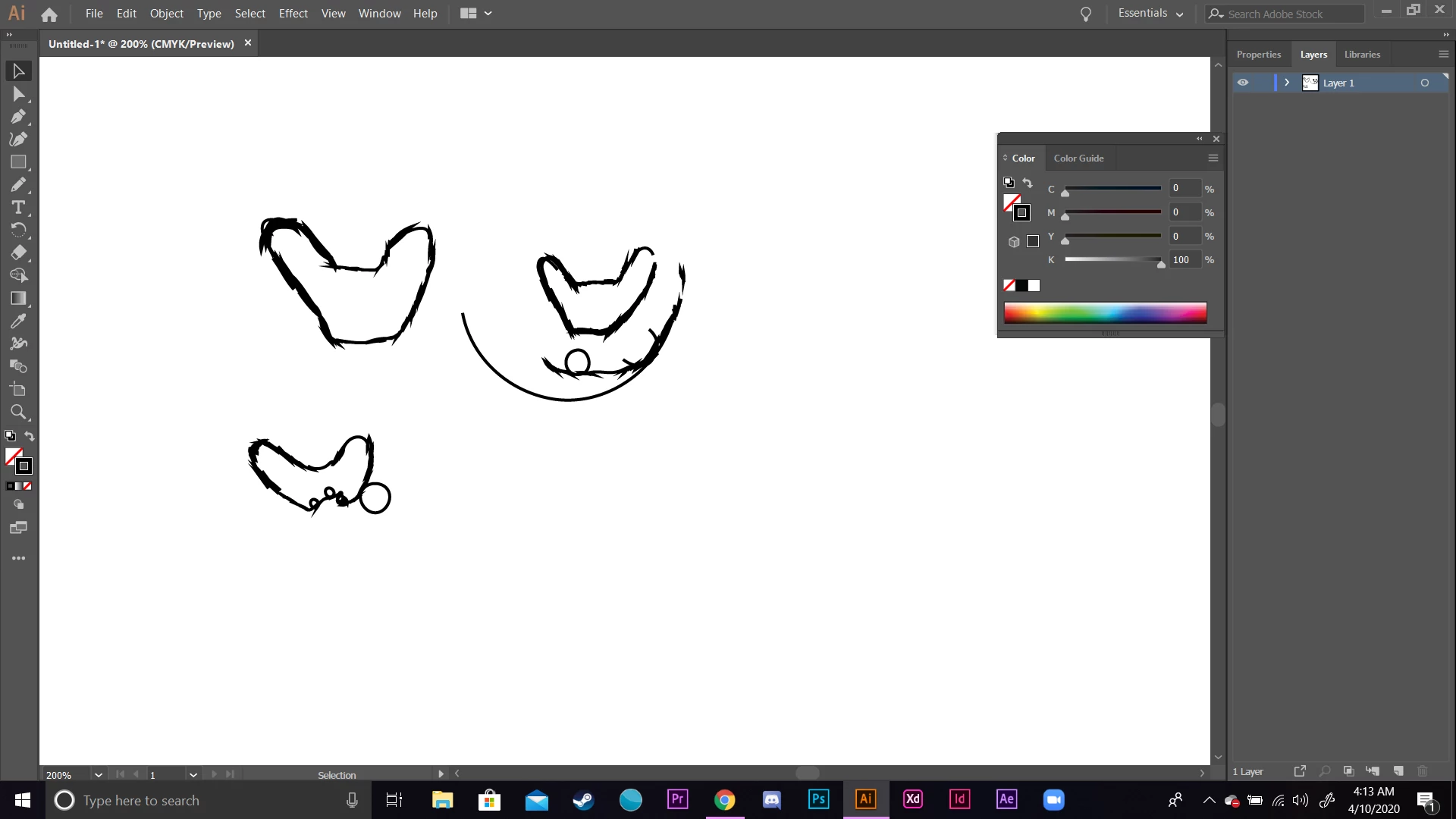Hide Layer 1 with eye icon
This screenshot has height=819, width=1456.
[1243, 83]
